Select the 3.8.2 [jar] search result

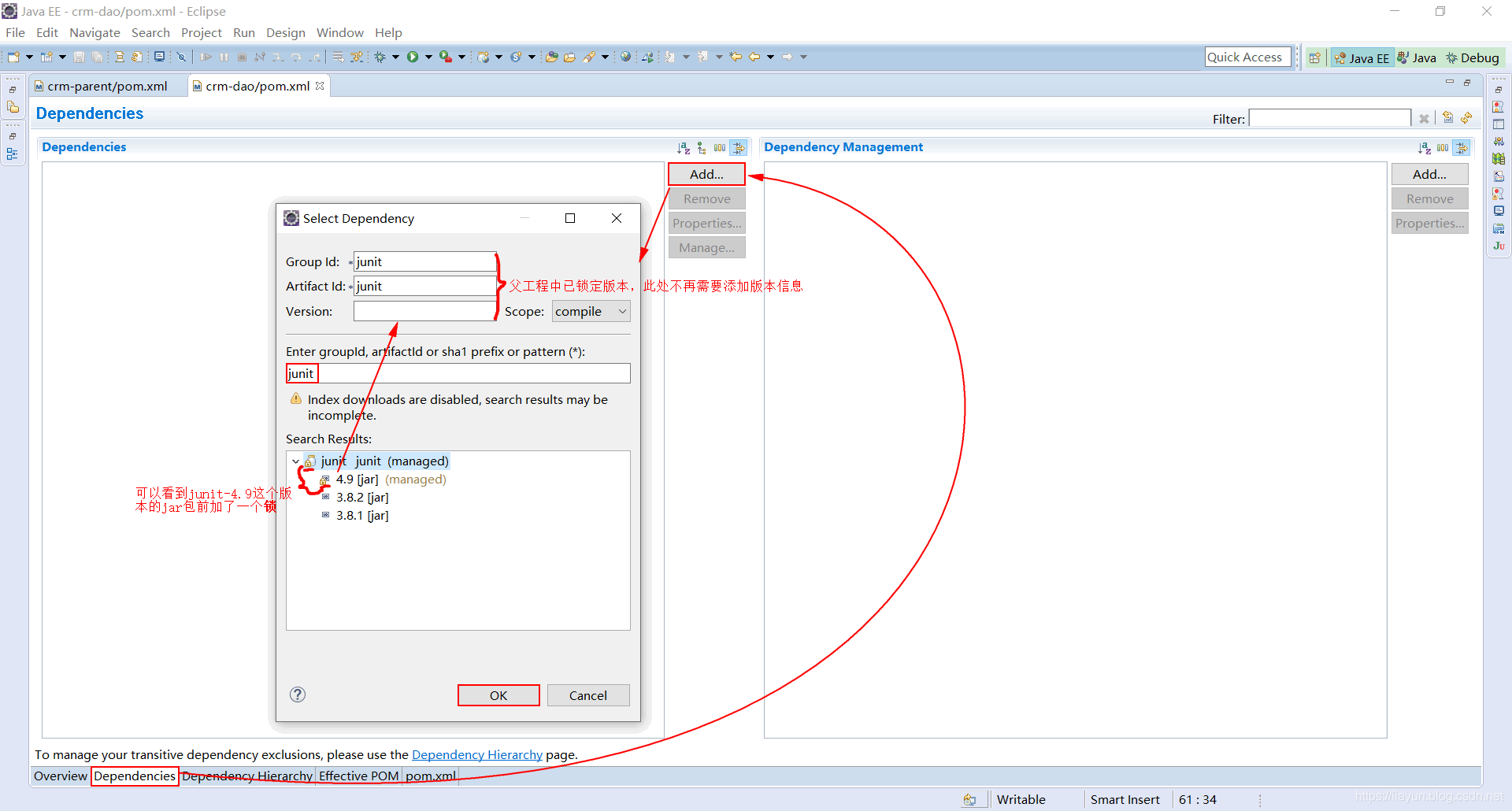pyautogui.click(x=355, y=498)
